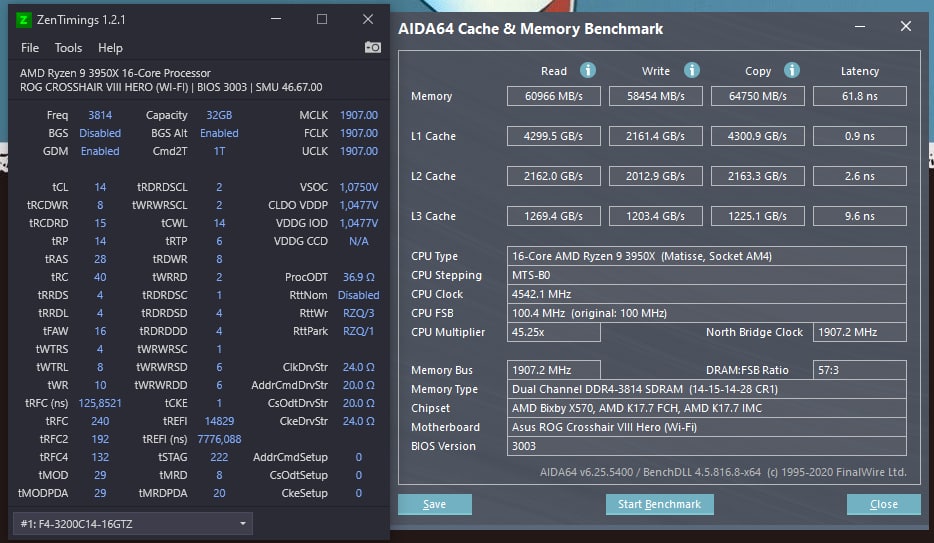The width and height of the screenshot is (934, 543).
Task: Close the AIDA64 window with the X
Action: pyautogui.click(x=906, y=26)
